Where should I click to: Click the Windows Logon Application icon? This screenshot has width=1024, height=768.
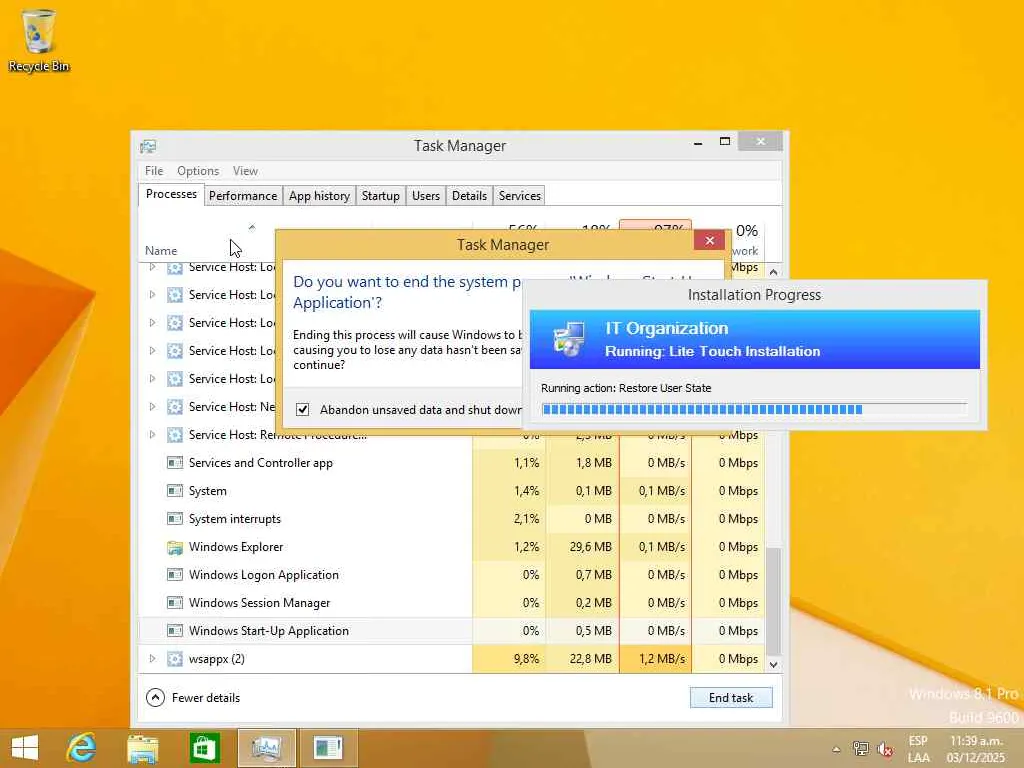point(174,575)
